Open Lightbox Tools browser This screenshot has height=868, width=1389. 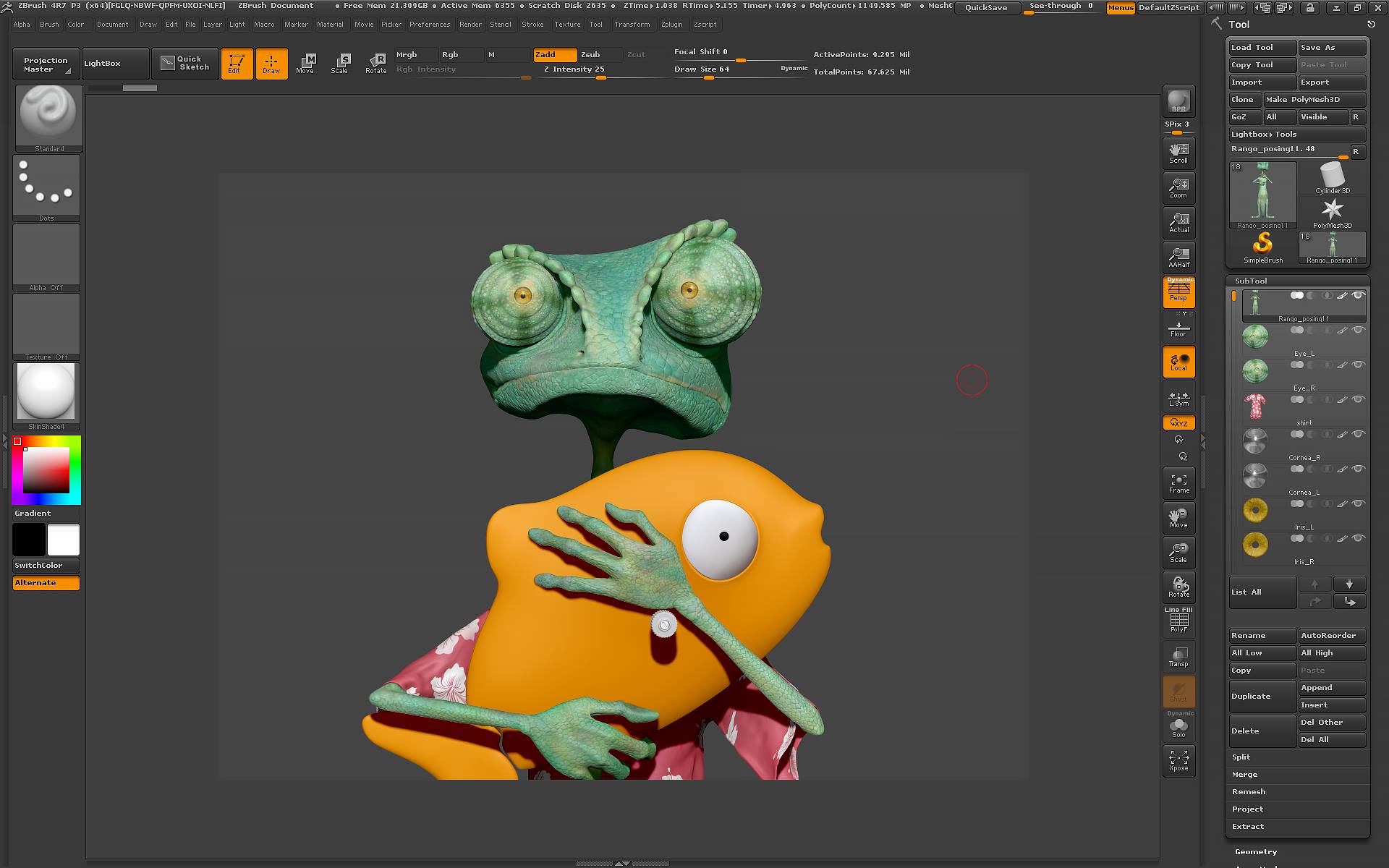click(x=1297, y=135)
